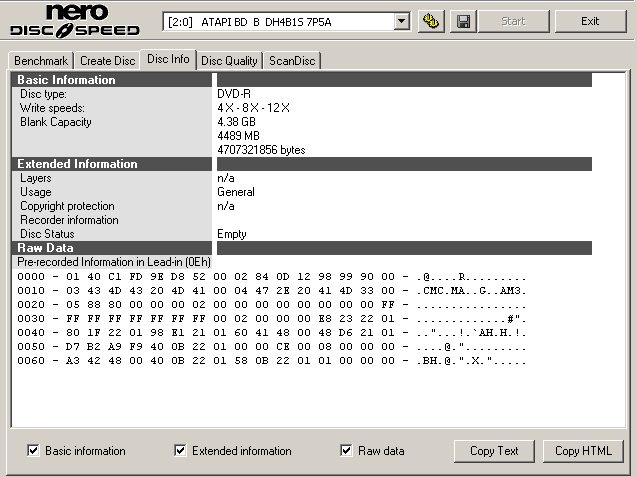Click the 4707321856 bytes value
Viewport: 637px width, 477px height.
(261, 150)
